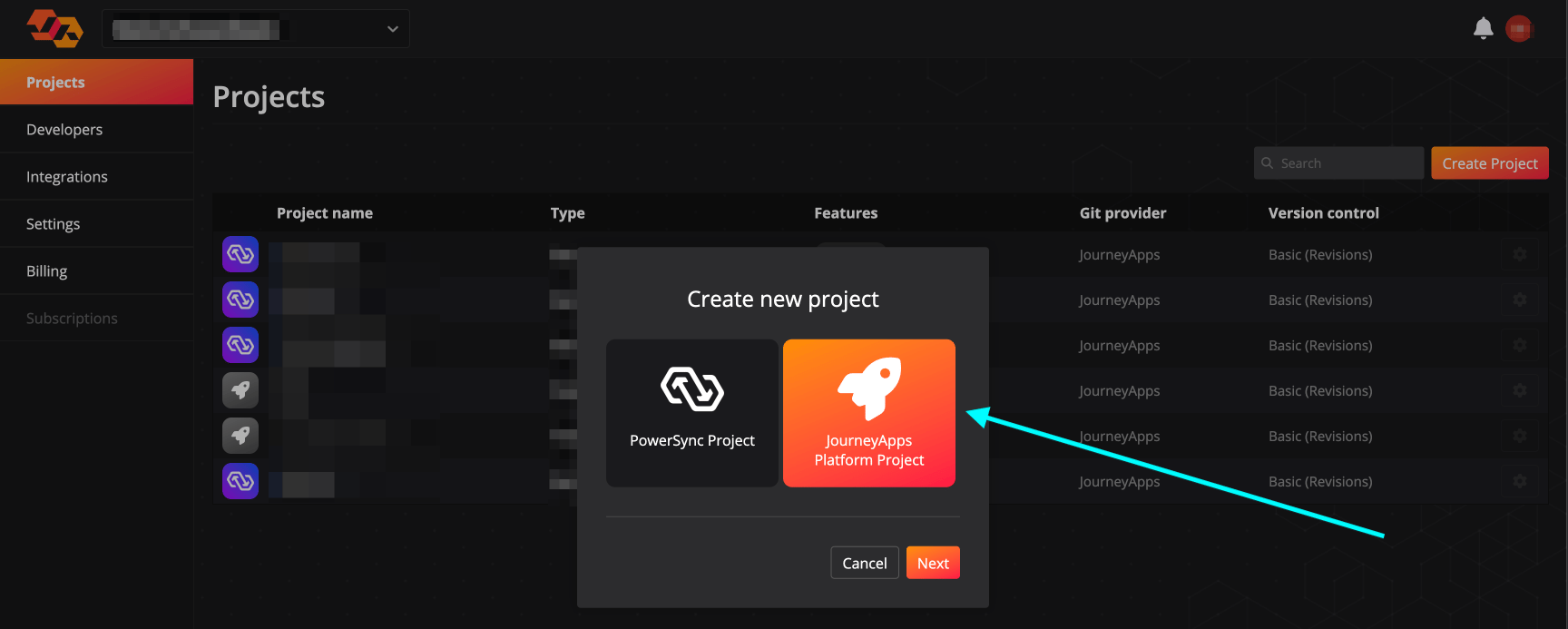Viewport: 1568px width, 629px height.
Task: Click the Project name column header
Action: point(325,213)
